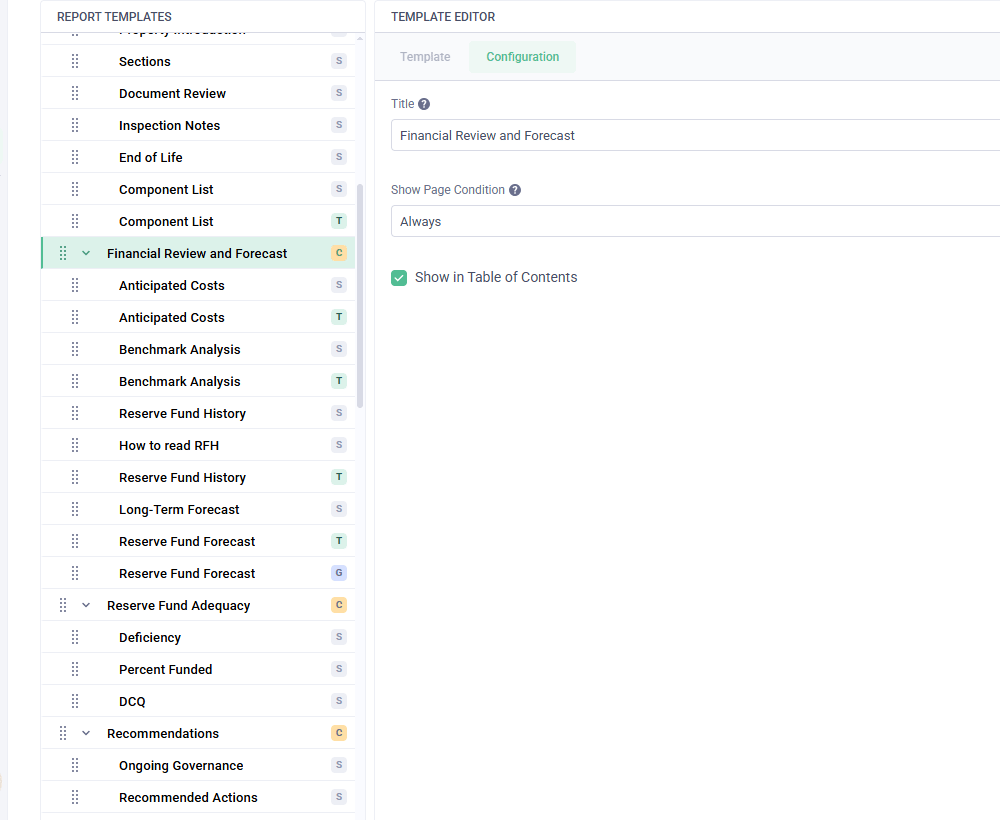Select the Configuration tab
The image size is (1000, 820).
click(x=522, y=57)
